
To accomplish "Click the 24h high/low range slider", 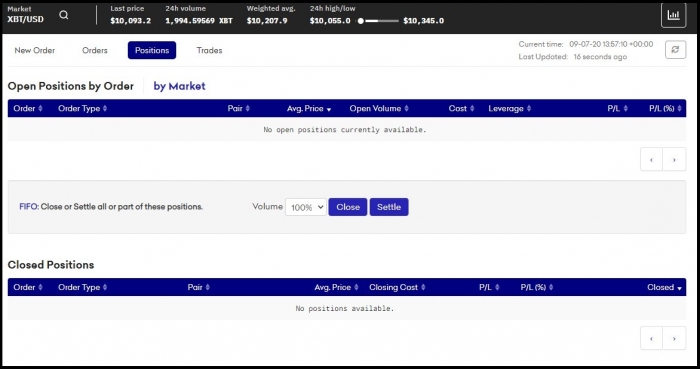I will tap(379, 21).
